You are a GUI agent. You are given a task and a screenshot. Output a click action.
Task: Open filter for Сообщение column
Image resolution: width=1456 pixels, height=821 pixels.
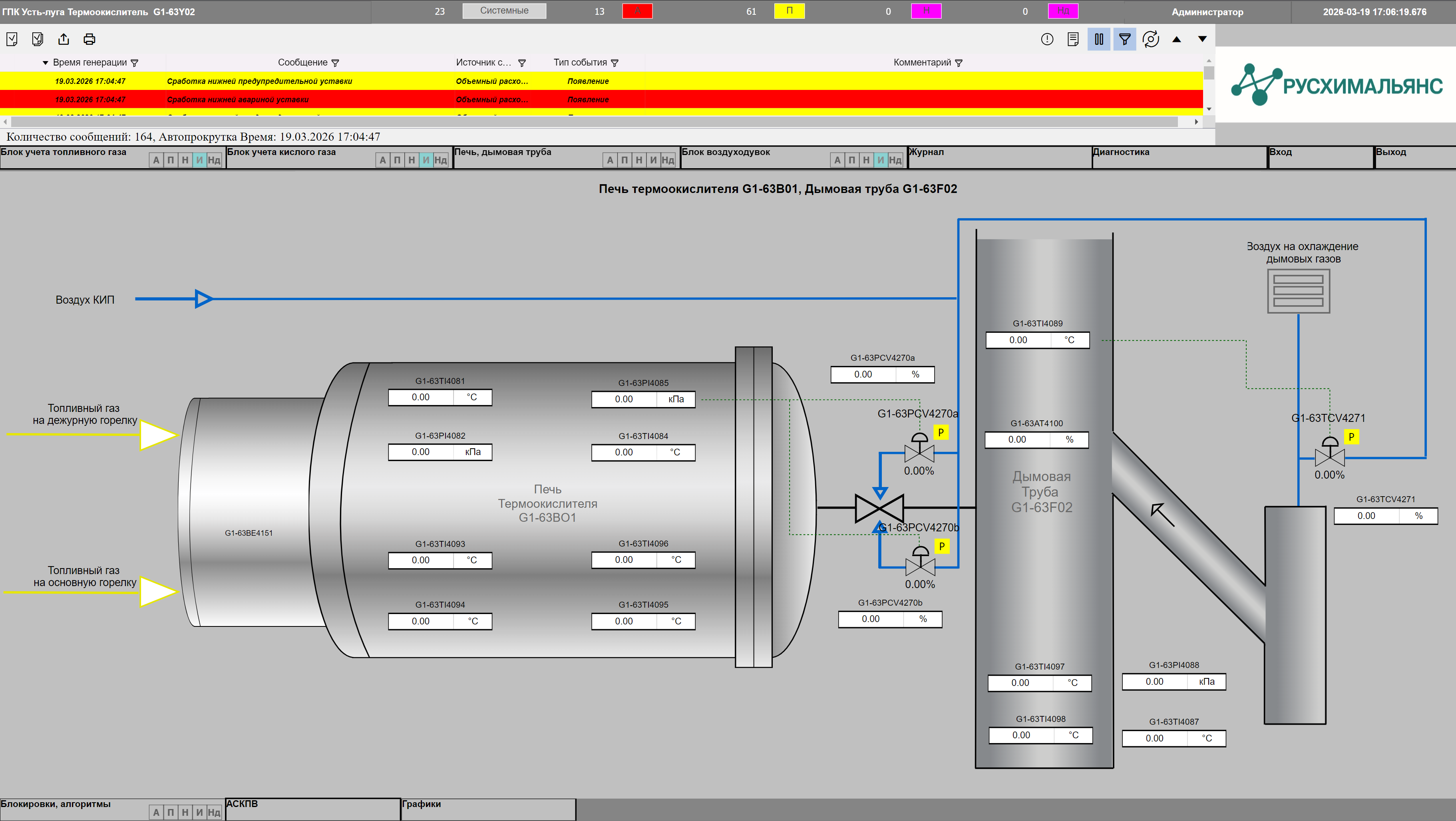[x=335, y=63]
